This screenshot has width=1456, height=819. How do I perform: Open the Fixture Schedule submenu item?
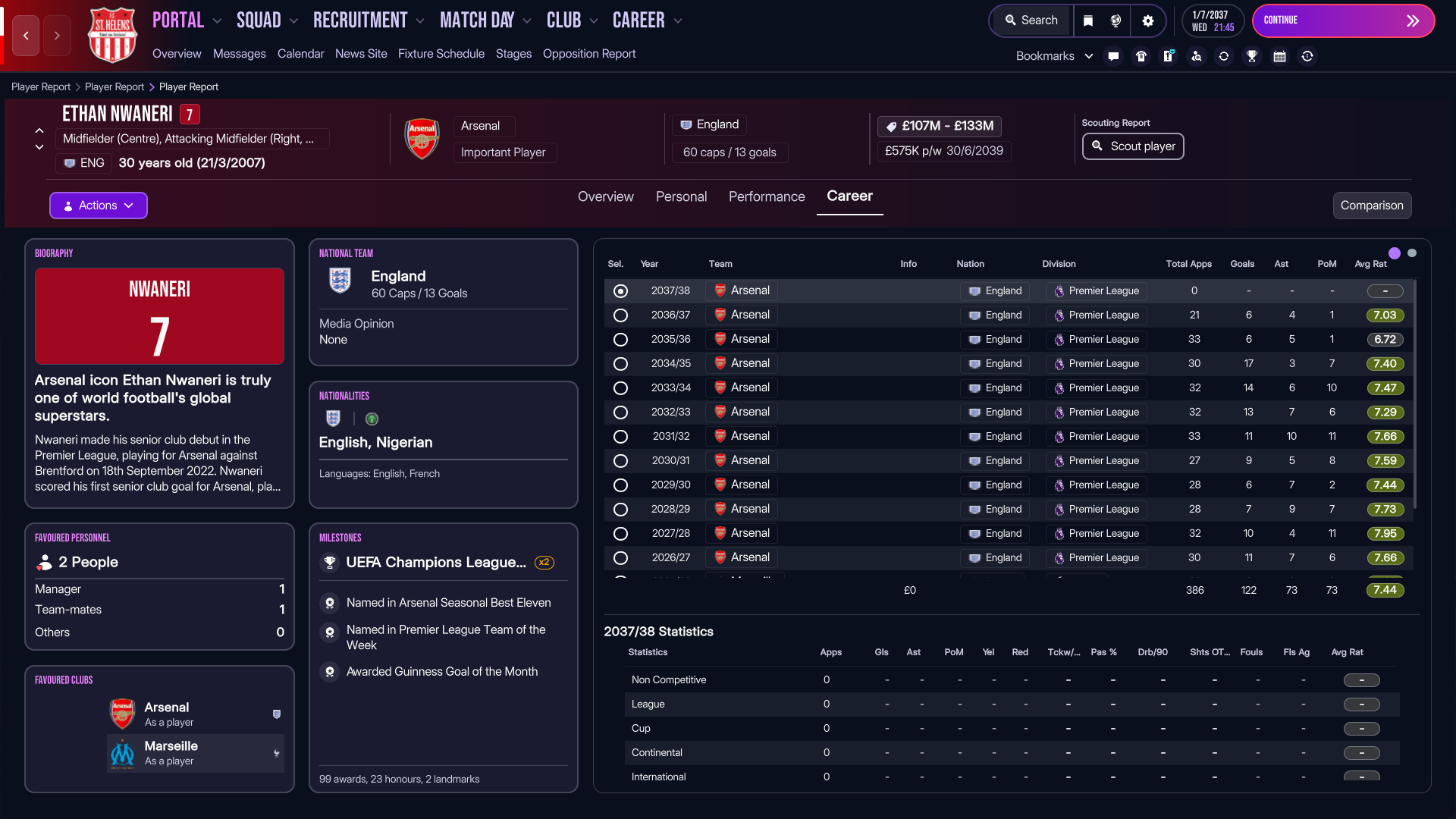441,54
